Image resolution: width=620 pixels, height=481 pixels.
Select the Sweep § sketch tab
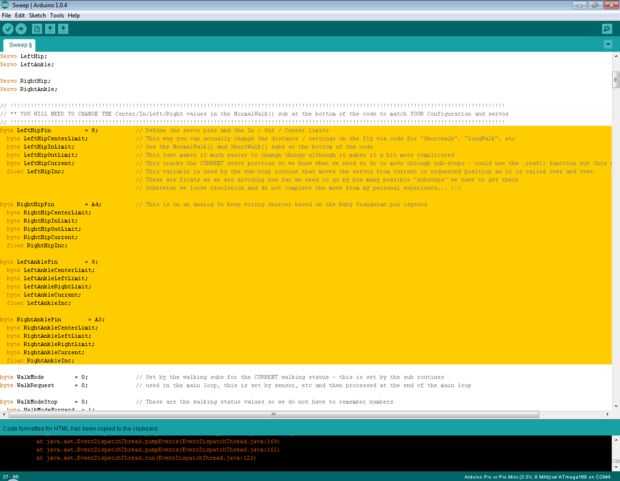[19, 45]
